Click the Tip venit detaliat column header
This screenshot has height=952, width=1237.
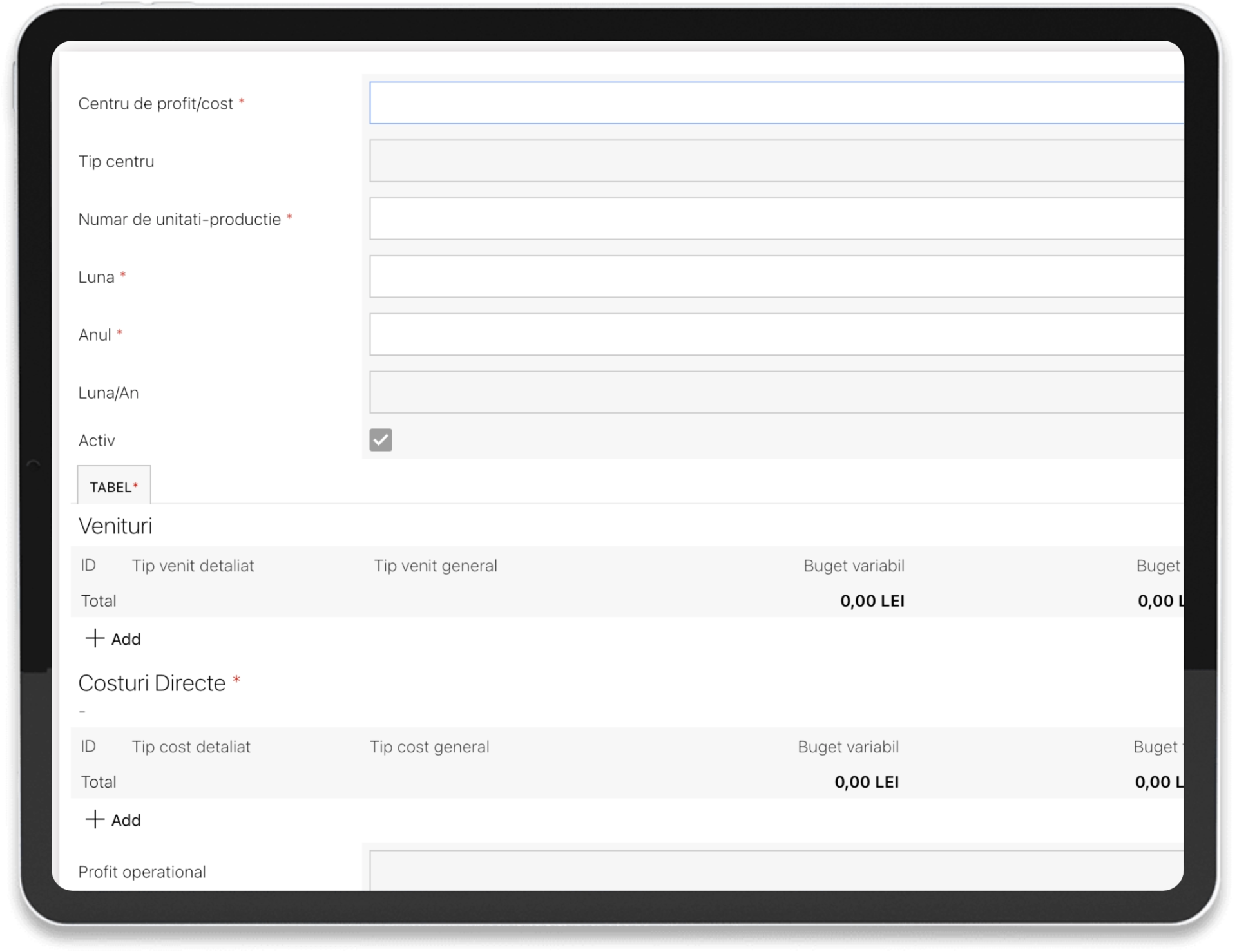[x=193, y=566]
